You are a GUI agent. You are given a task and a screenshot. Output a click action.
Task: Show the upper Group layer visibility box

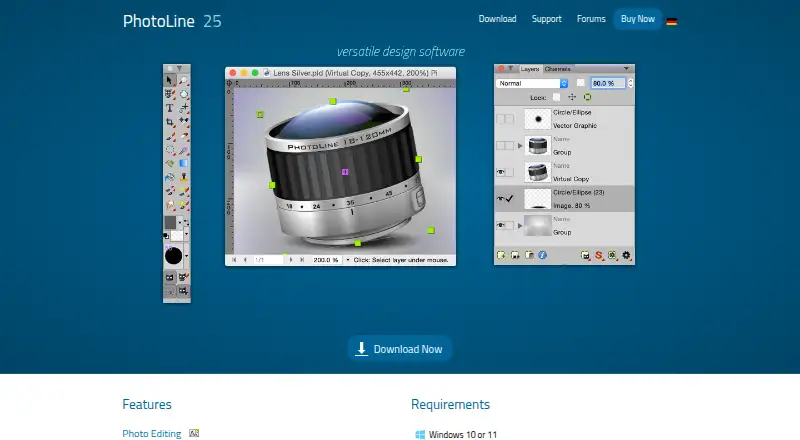coord(501,145)
